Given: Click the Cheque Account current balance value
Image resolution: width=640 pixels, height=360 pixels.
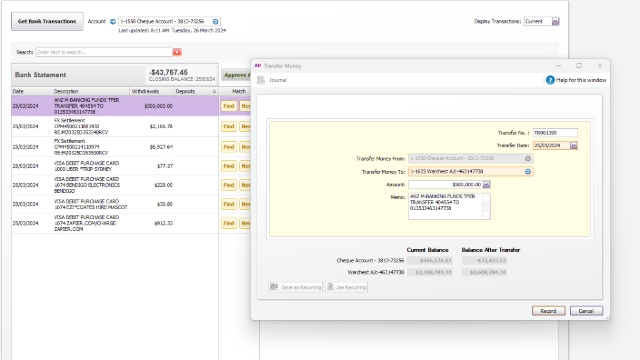Looking at the screenshot, I should [430, 260].
